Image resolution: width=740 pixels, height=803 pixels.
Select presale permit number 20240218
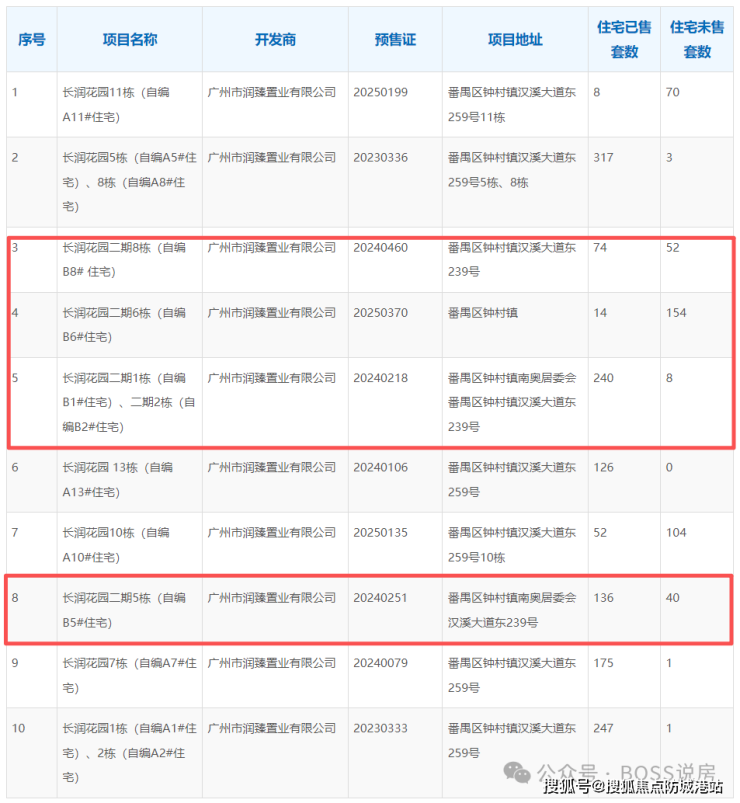(x=380, y=378)
